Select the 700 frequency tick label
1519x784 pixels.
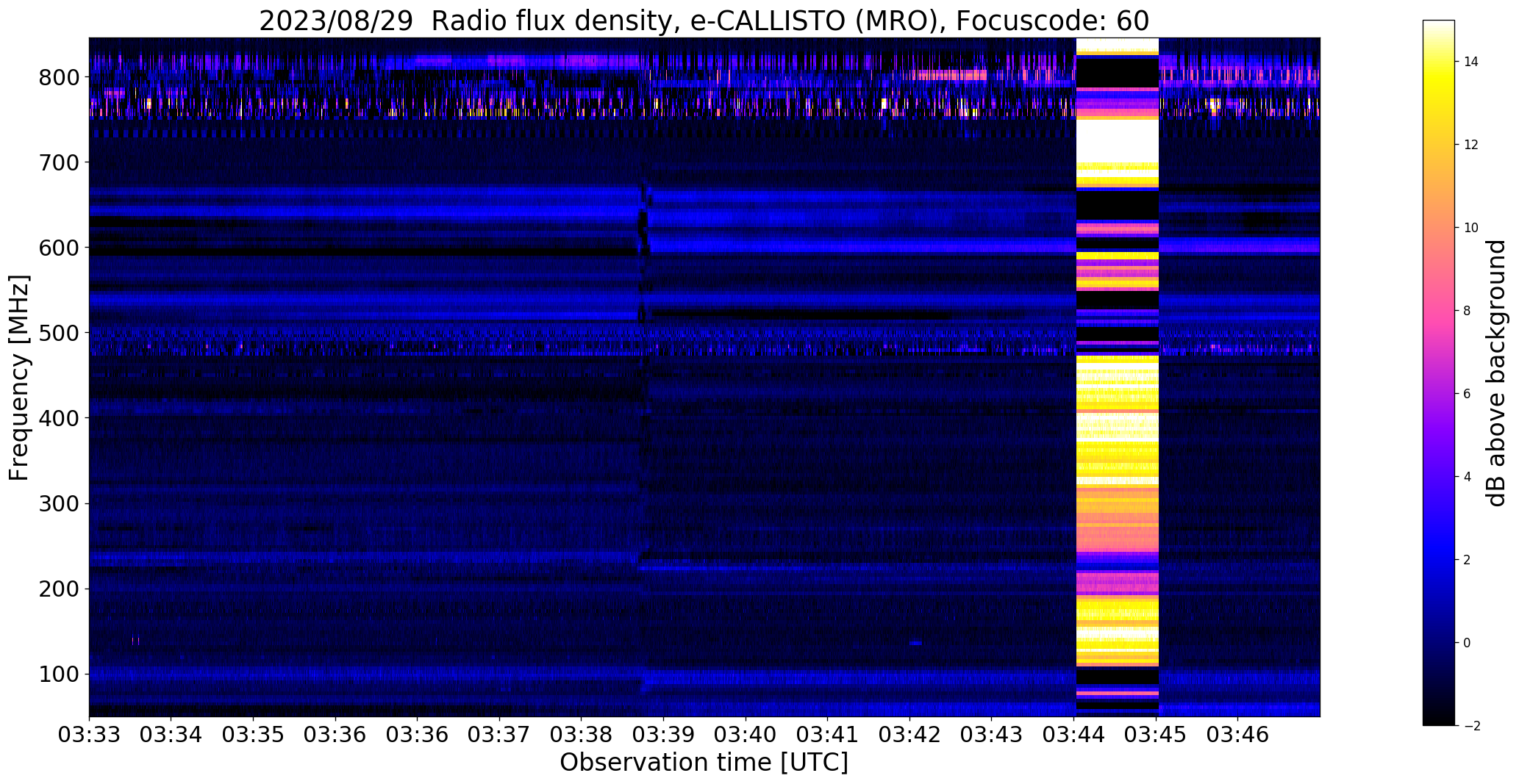(58, 162)
